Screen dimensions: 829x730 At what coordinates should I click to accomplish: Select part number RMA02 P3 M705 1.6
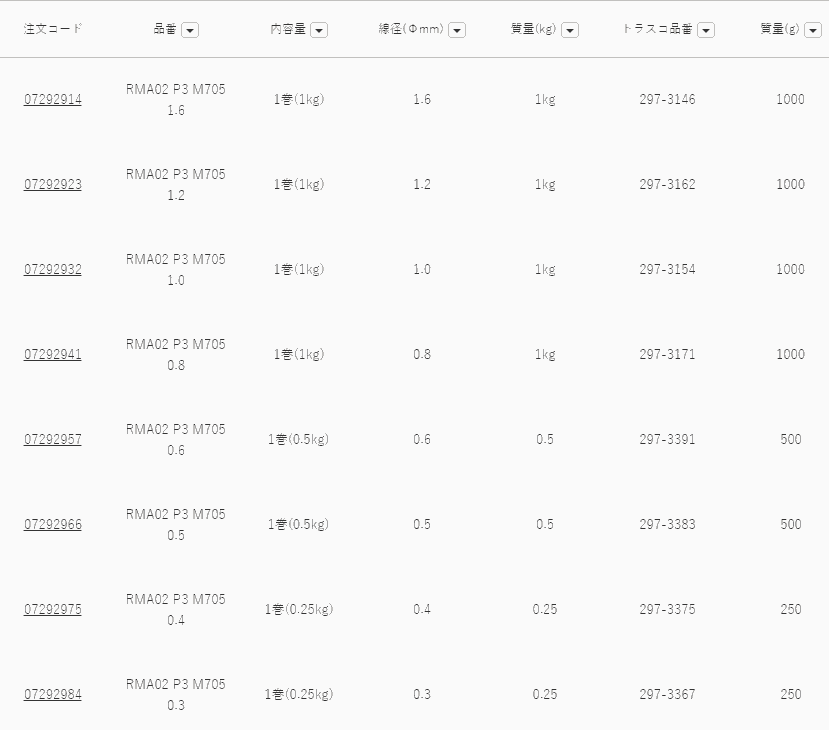[176, 100]
